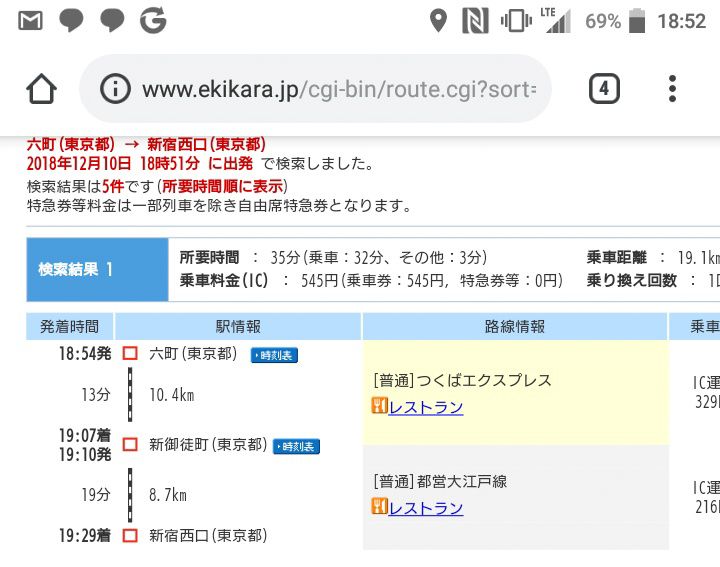Tap the vibrate mode status icon
The height and width of the screenshot is (567, 720).
coord(516,21)
